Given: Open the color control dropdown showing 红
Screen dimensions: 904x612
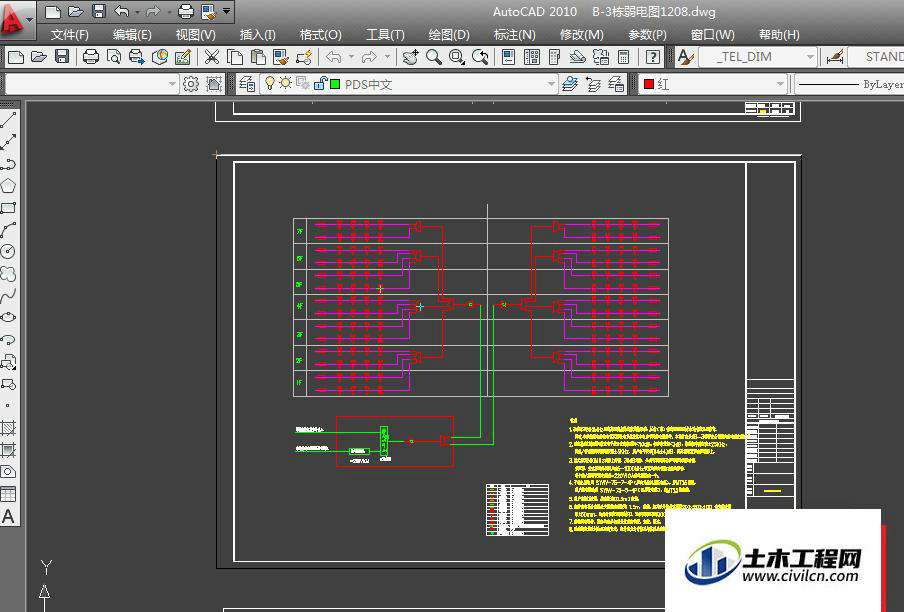Looking at the screenshot, I should (780, 84).
